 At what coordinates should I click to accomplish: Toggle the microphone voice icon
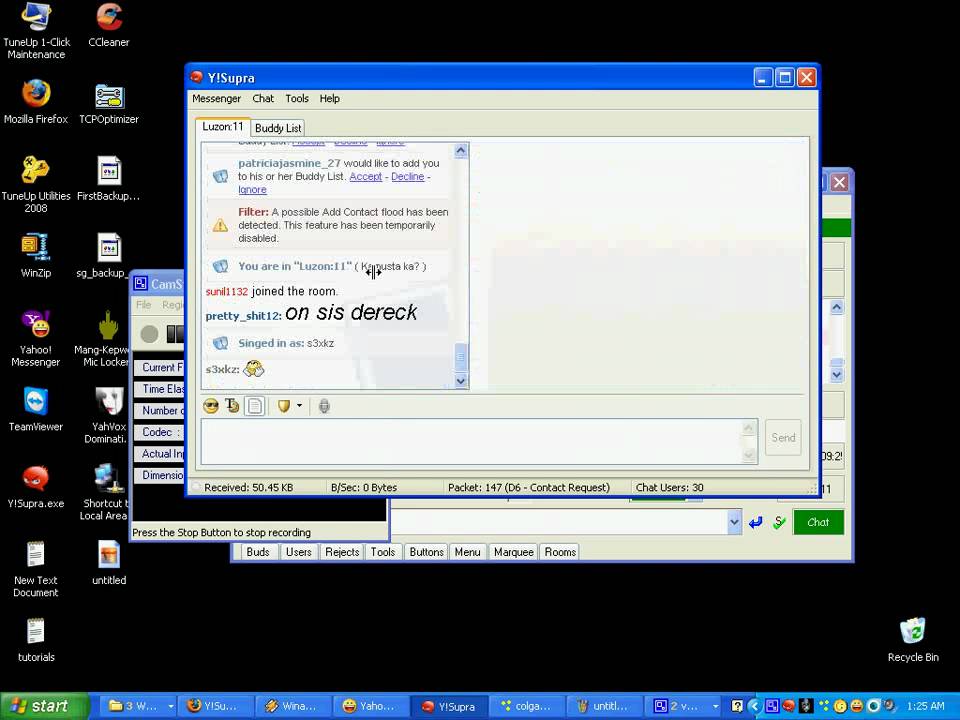[324, 406]
